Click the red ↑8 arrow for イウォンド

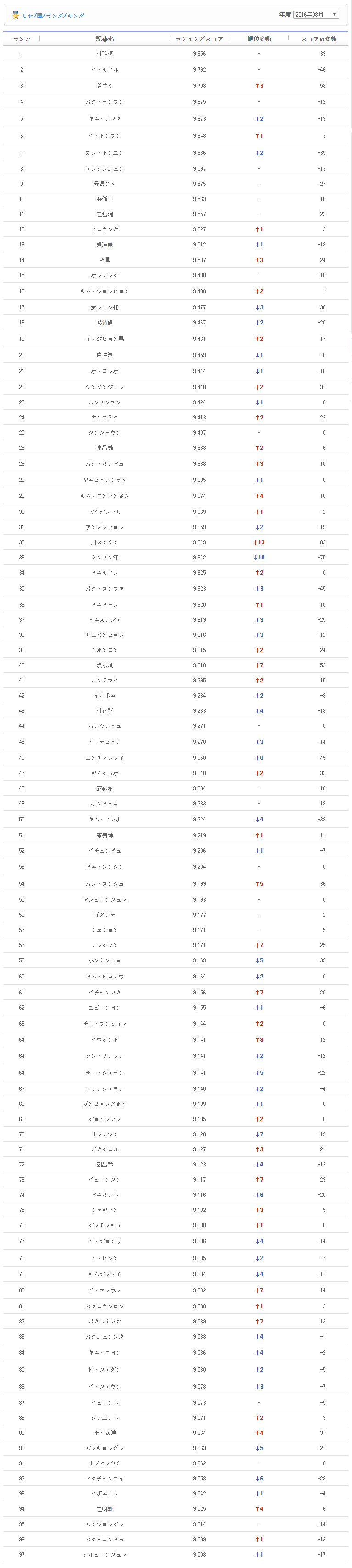click(x=259, y=1040)
